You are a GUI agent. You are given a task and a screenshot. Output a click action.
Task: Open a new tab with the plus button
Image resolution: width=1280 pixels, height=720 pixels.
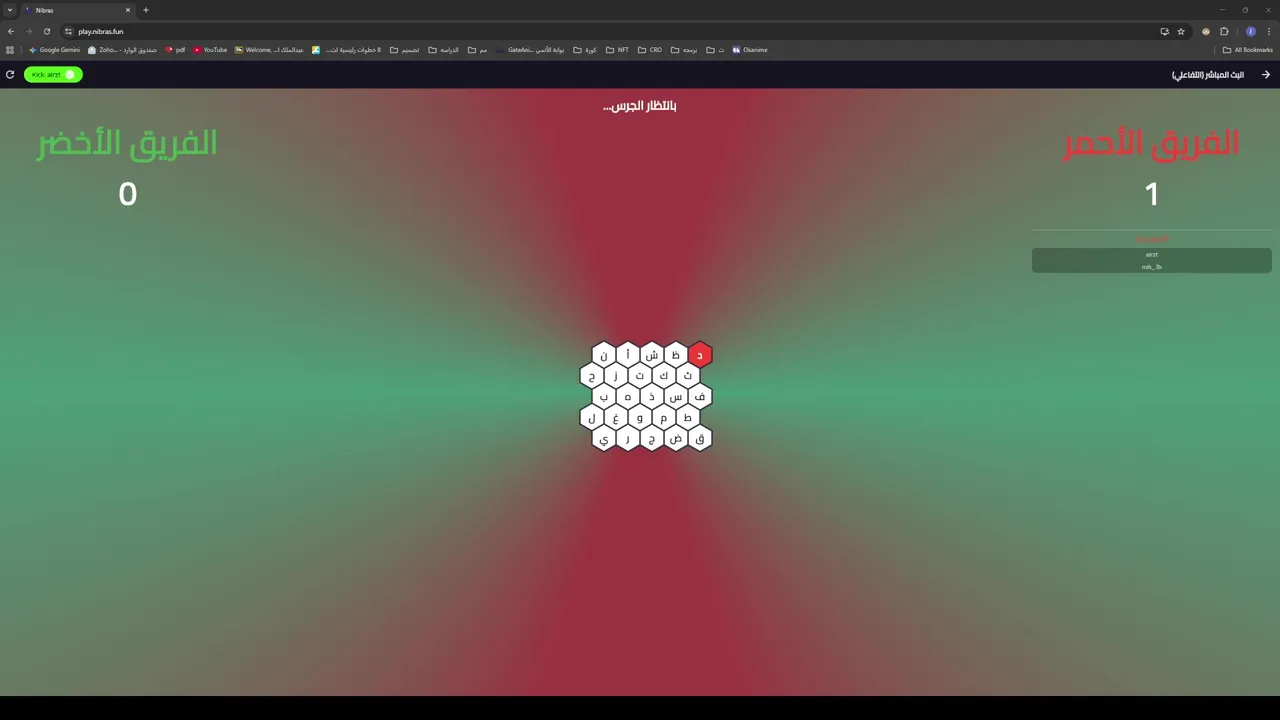click(x=145, y=10)
